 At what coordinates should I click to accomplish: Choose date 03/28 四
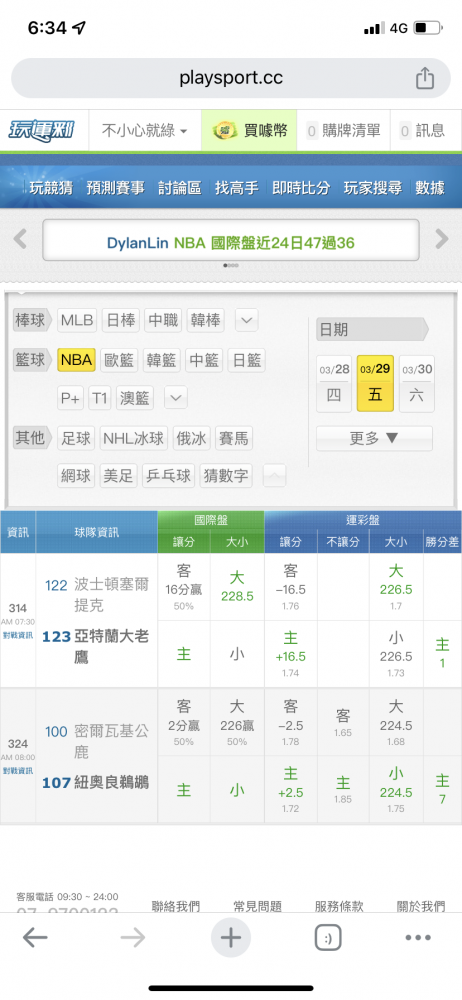(x=334, y=384)
